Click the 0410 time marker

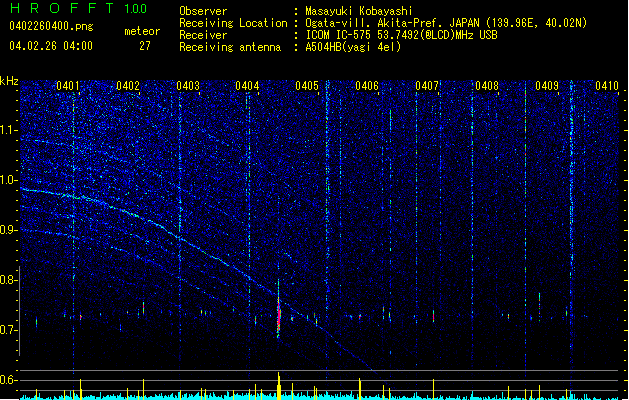pos(607,86)
